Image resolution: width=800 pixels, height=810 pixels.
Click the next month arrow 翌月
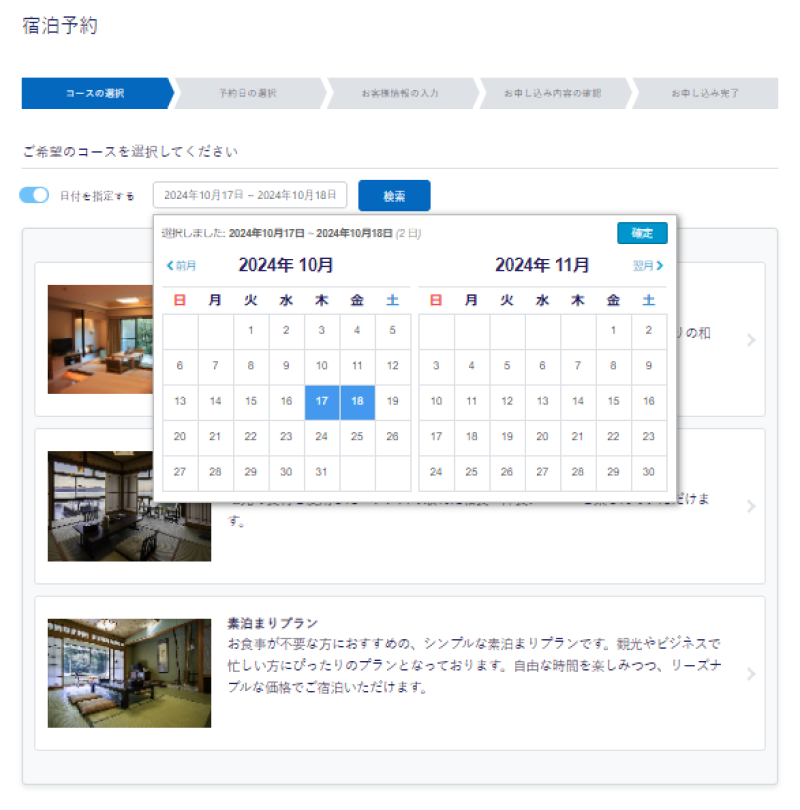[649, 265]
